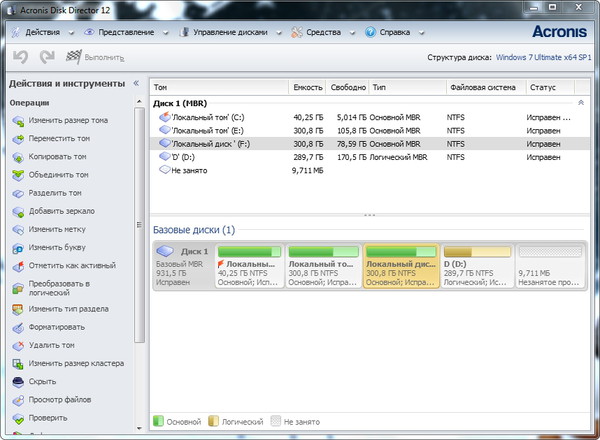Click the Изменить размер тома icon

(18, 121)
